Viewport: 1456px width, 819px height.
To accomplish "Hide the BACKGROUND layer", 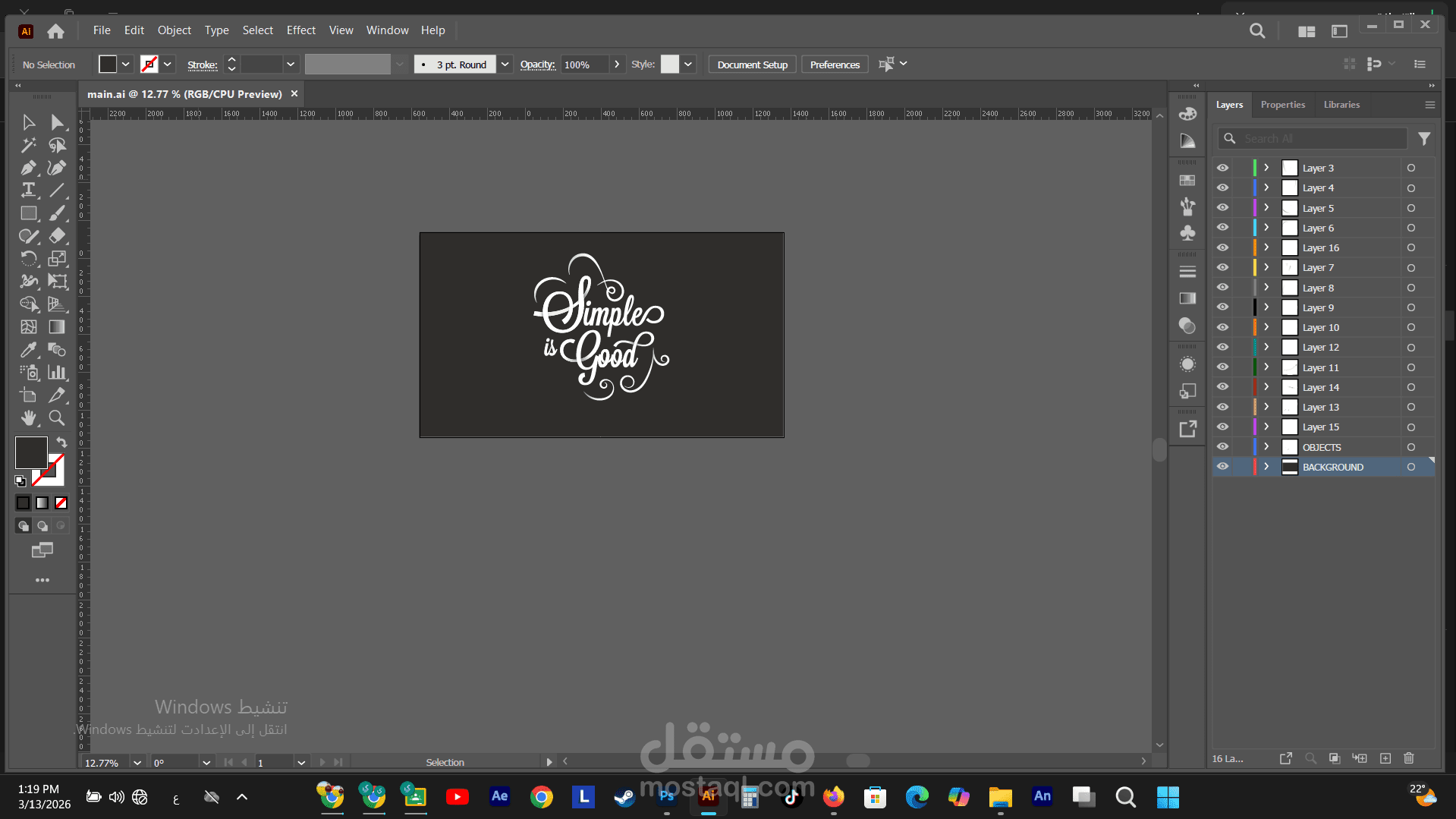I will 1222,467.
